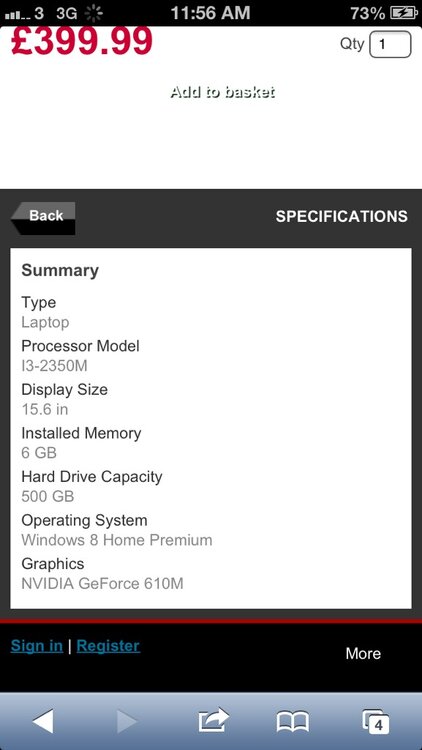Select the Windows 8 Home Premium value
Image resolution: width=422 pixels, height=750 pixels.
coord(117,540)
